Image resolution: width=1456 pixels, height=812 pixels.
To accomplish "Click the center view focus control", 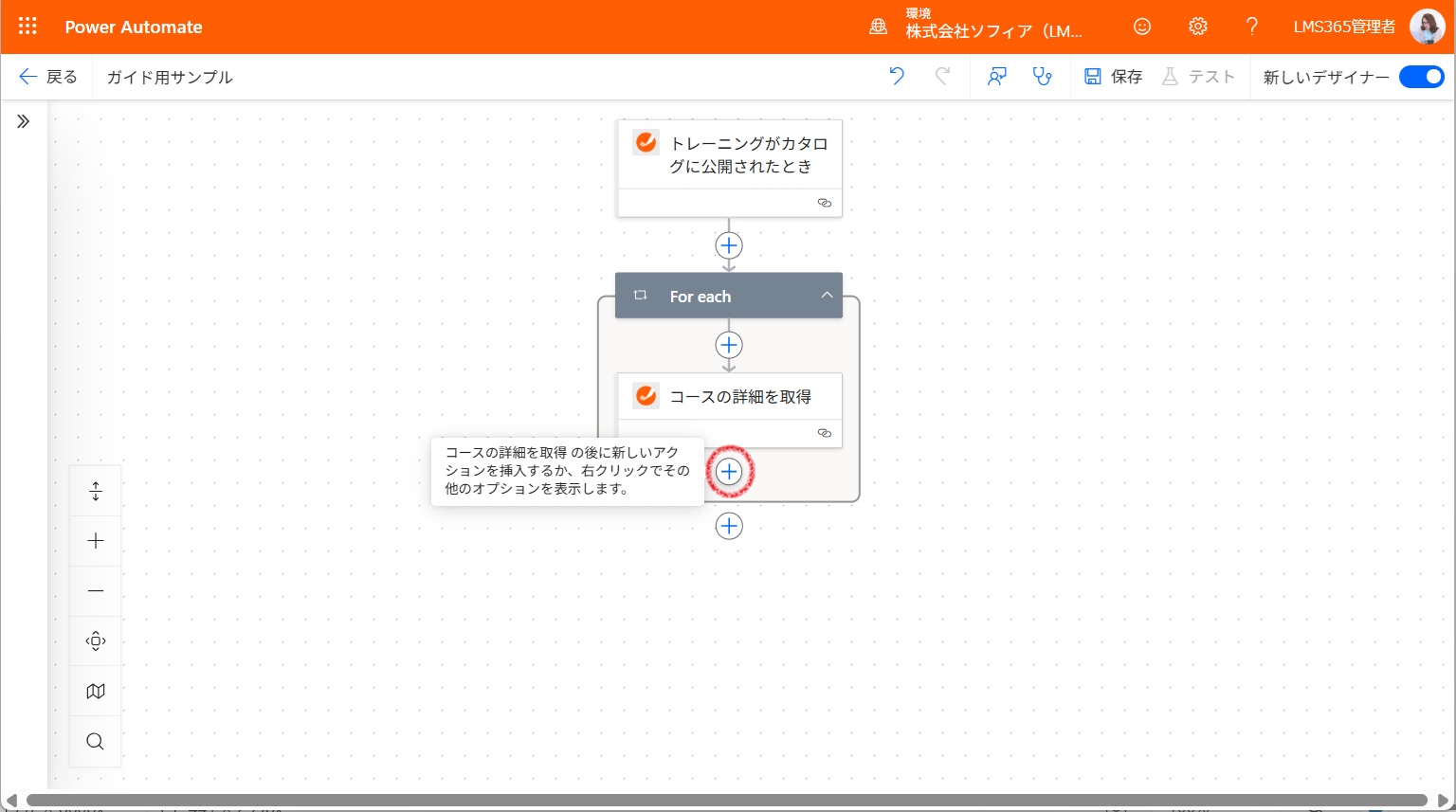I will (96, 641).
